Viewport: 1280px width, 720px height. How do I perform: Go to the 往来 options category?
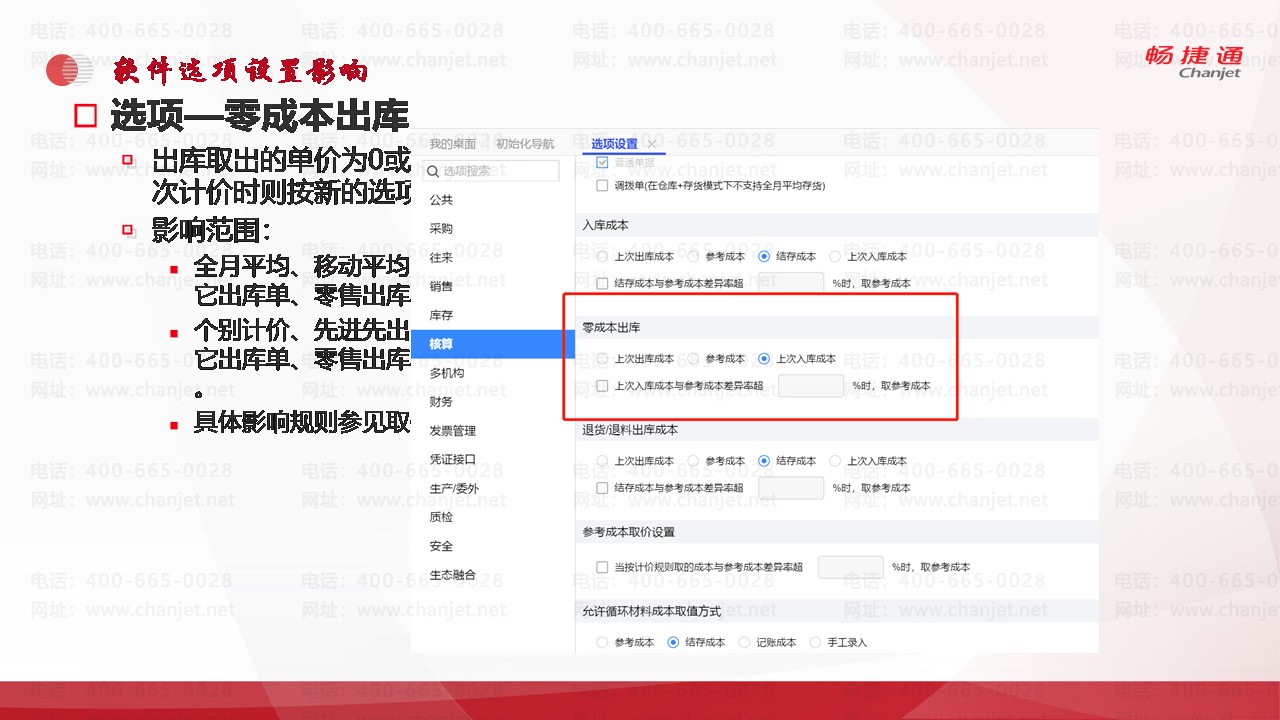pos(441,258)
